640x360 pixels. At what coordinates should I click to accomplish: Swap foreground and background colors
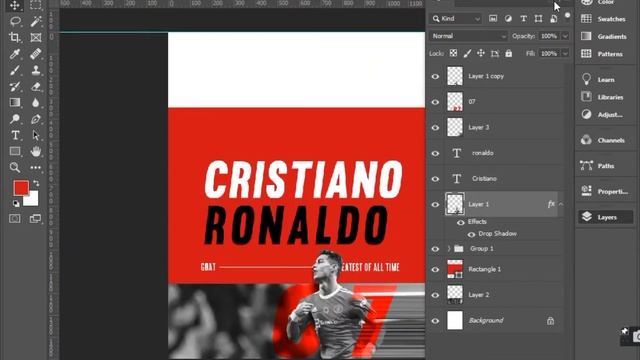36,183
